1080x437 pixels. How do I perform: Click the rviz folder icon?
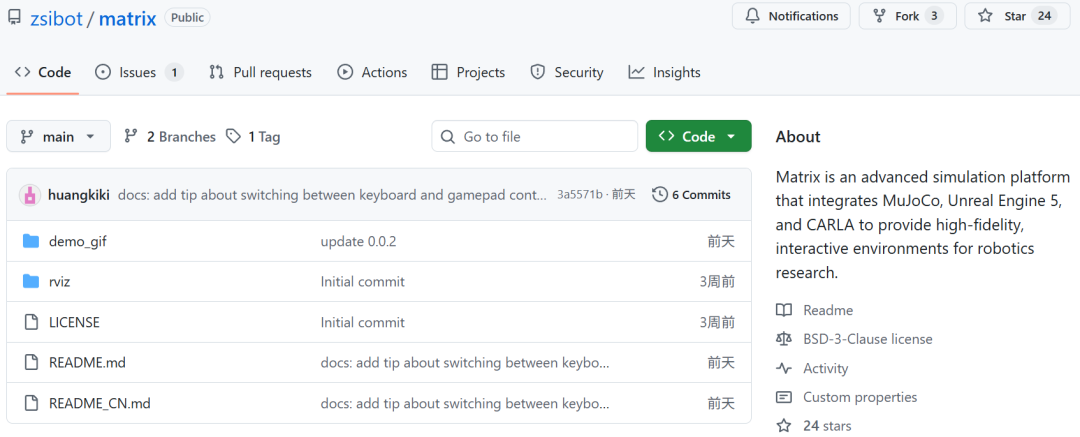pos(30,281)
